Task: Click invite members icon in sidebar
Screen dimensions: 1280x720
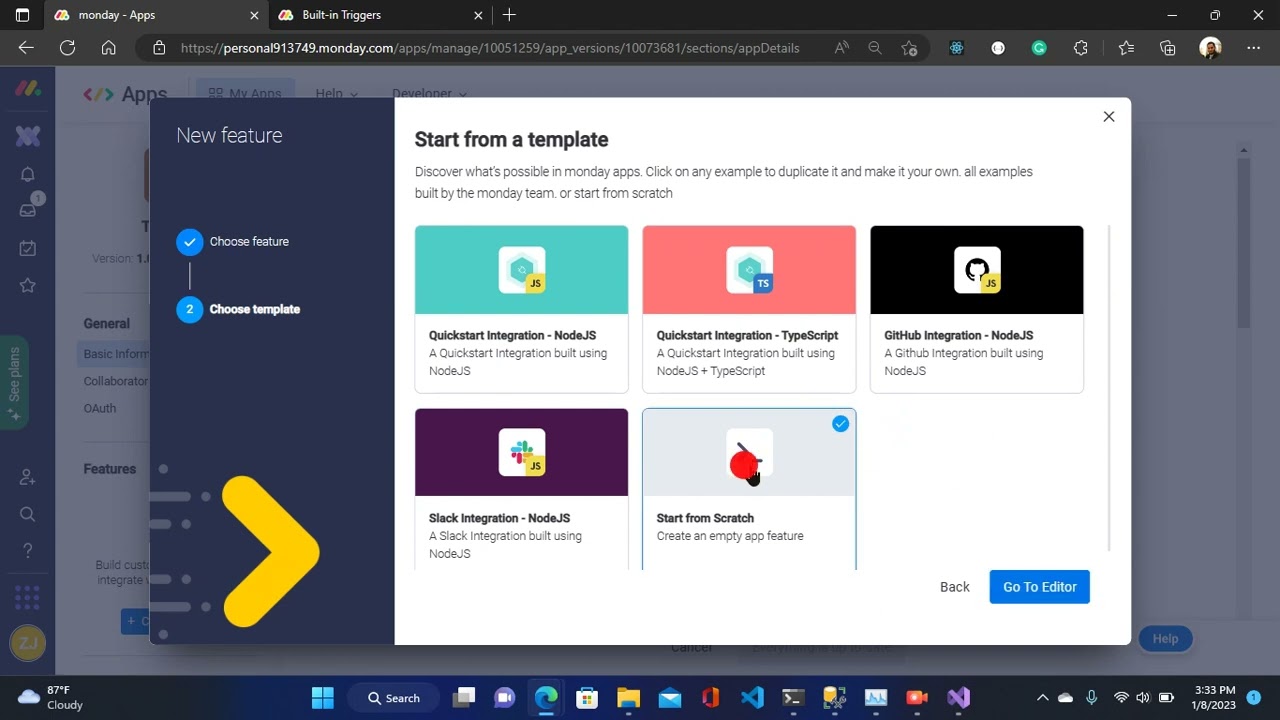Action: pyautogui.click(x=28, y=477)
